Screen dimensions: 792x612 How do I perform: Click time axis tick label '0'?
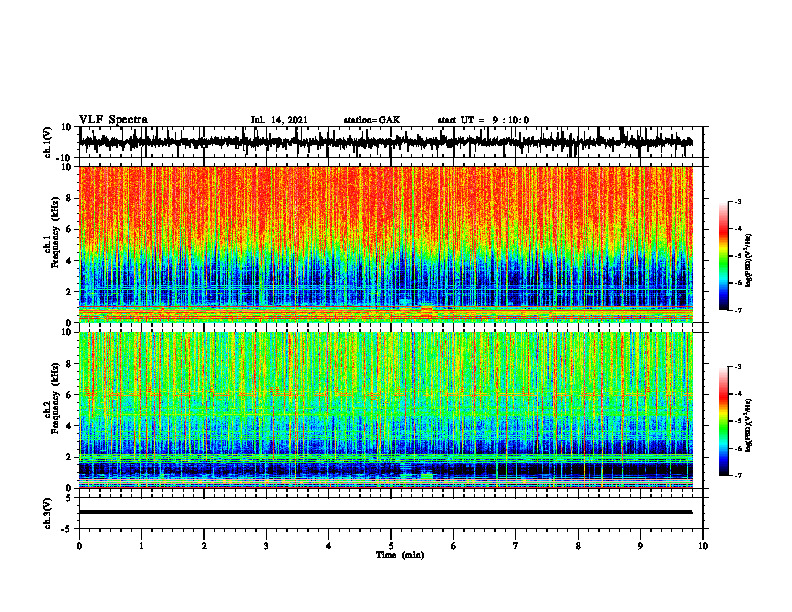click(79, 546)
